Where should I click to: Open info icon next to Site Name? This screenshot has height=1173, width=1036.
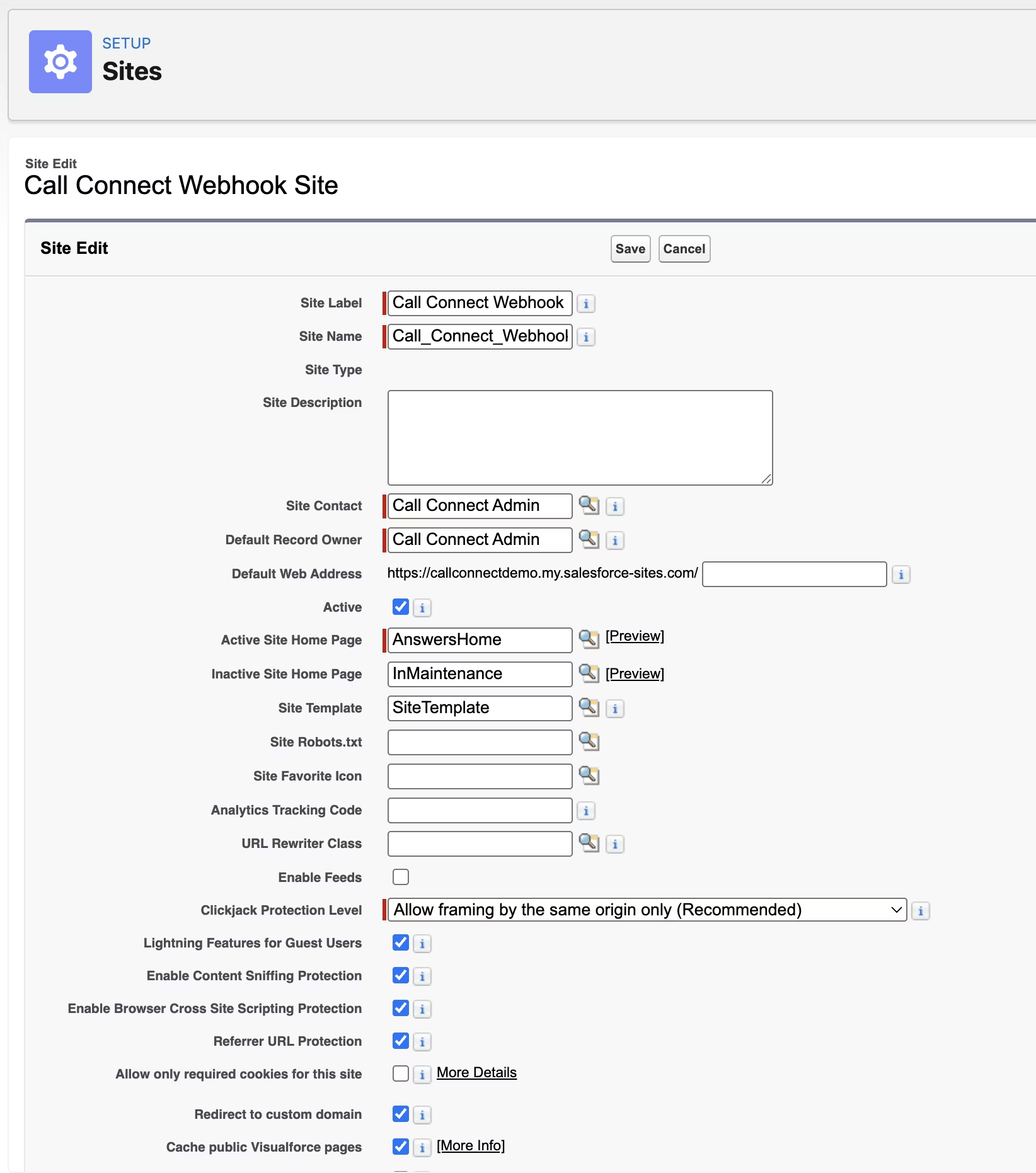point(586,337)
